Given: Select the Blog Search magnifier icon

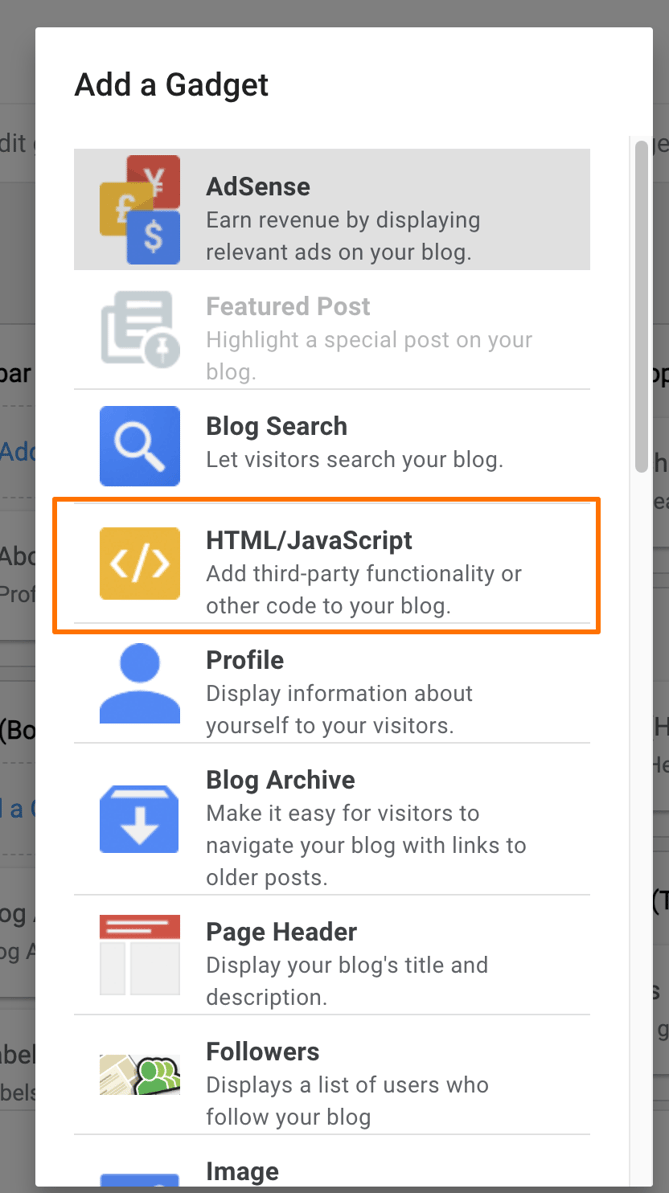Looking at the screenshot, I should (139, 446).
